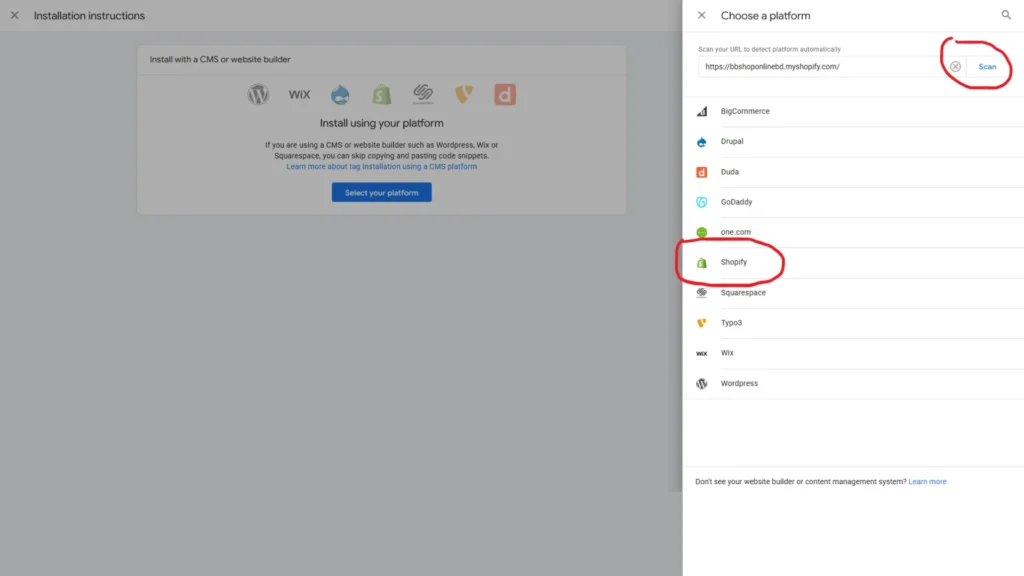Open search in the Choose a platform panel
The width and height of the screenshot is (1024, 576).
(x=1006, y=15)
